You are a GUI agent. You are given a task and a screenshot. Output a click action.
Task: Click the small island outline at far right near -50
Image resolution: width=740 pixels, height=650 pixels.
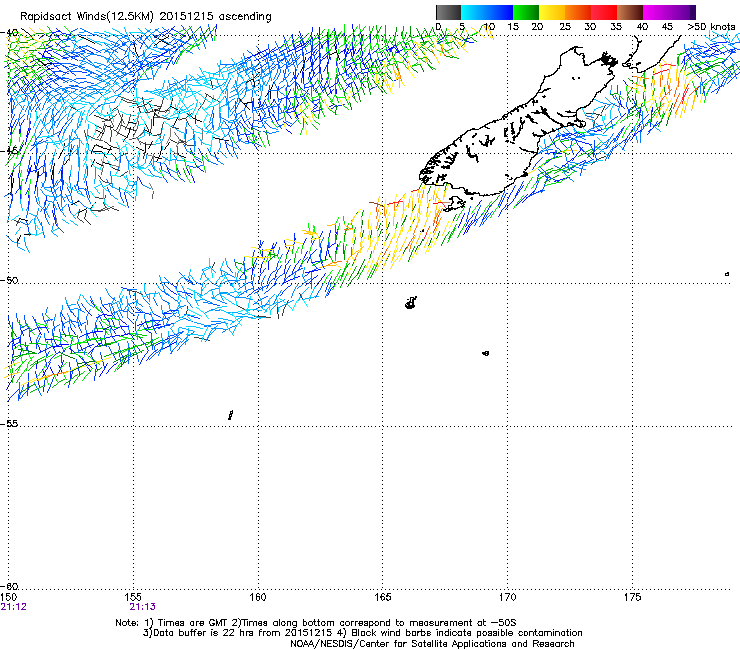coord(727,274)
